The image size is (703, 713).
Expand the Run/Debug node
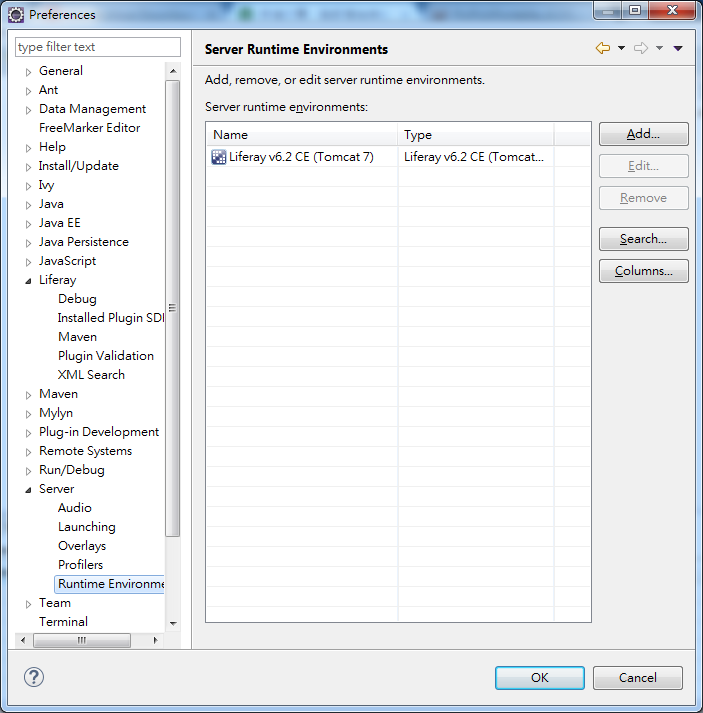click(x=28, y=471)
